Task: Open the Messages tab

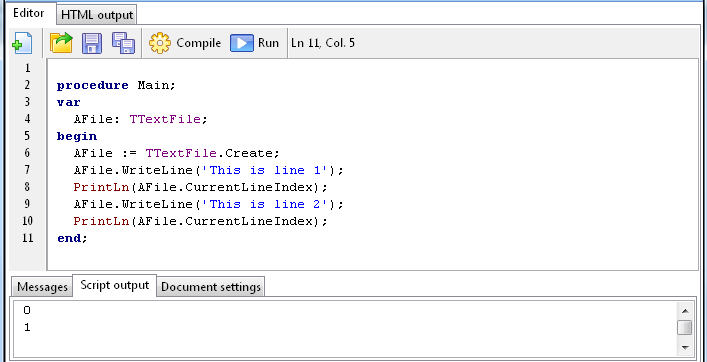Action: pos(42,287)
